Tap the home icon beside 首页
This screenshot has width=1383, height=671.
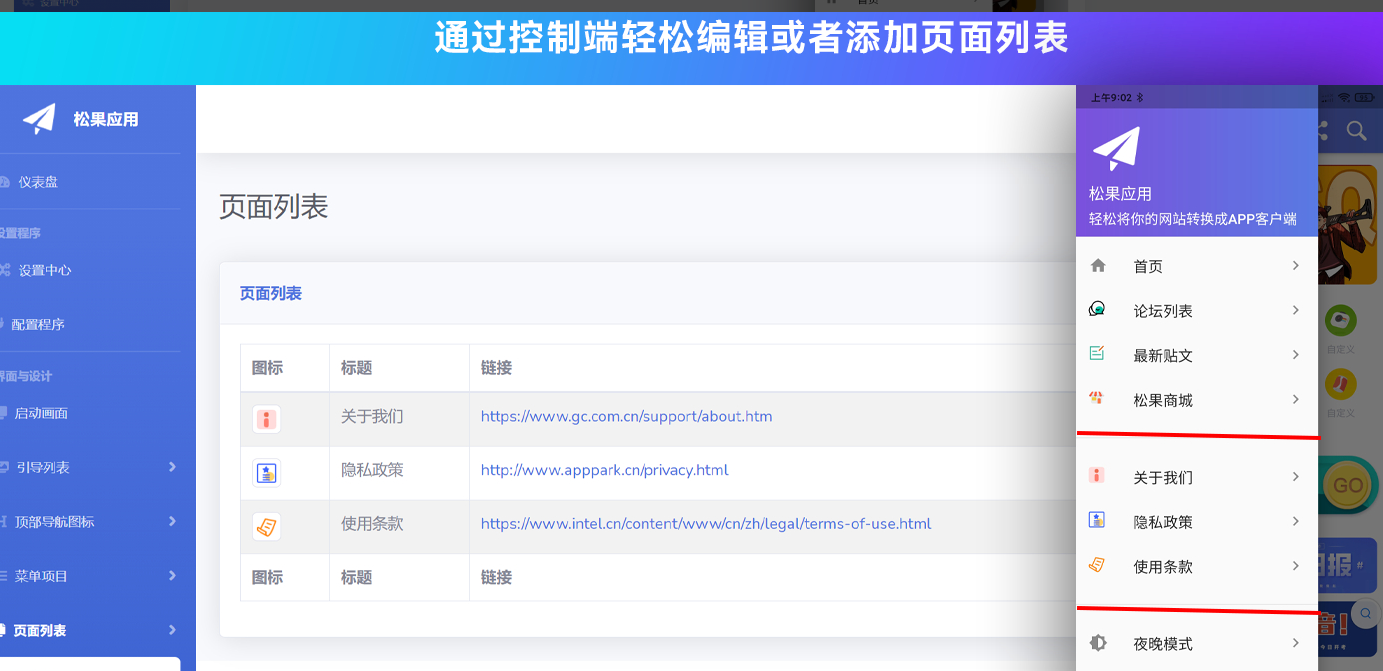click(x=1097, y=265)
